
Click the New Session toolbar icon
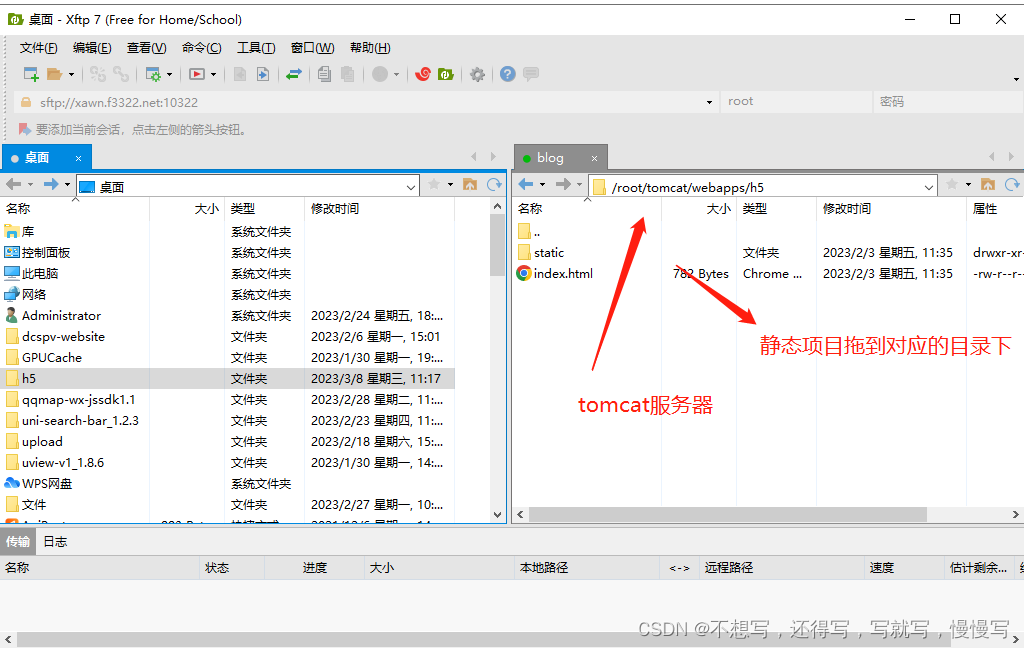coord(31,74)
